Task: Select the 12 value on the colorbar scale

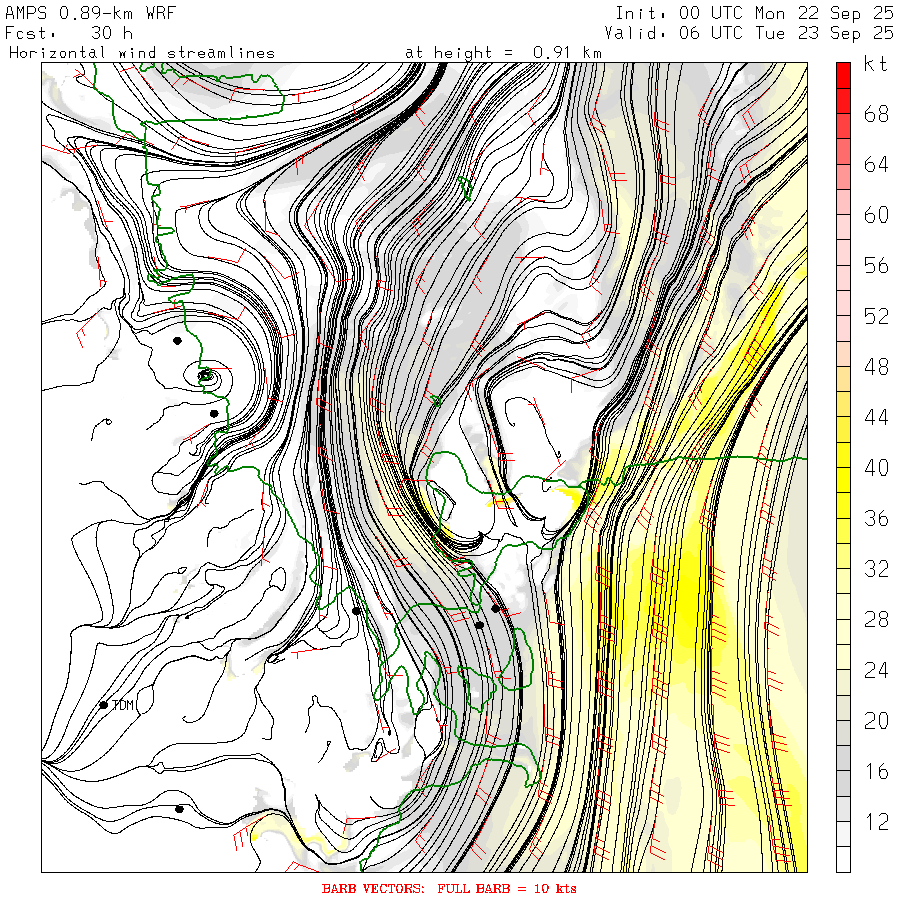Action: (876, 821)
